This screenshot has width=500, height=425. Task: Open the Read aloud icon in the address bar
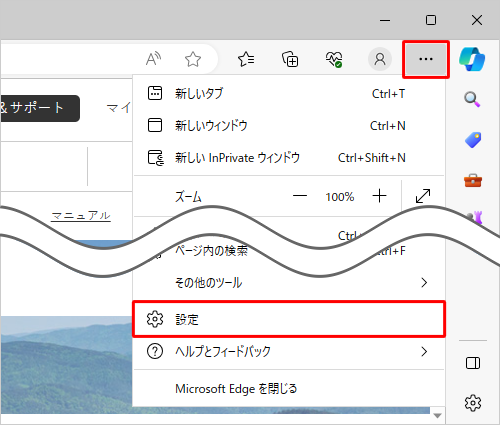pyautogui.click(x=153, y=59)
